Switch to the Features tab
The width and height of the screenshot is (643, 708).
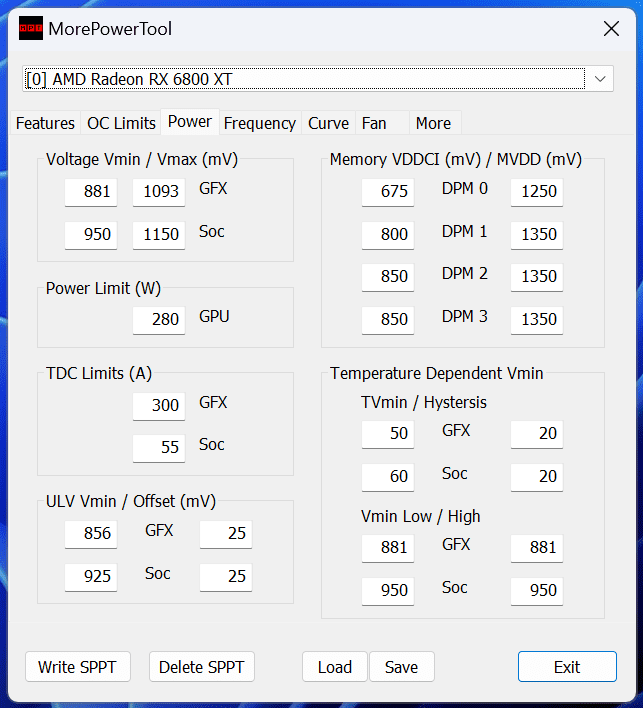45,123
